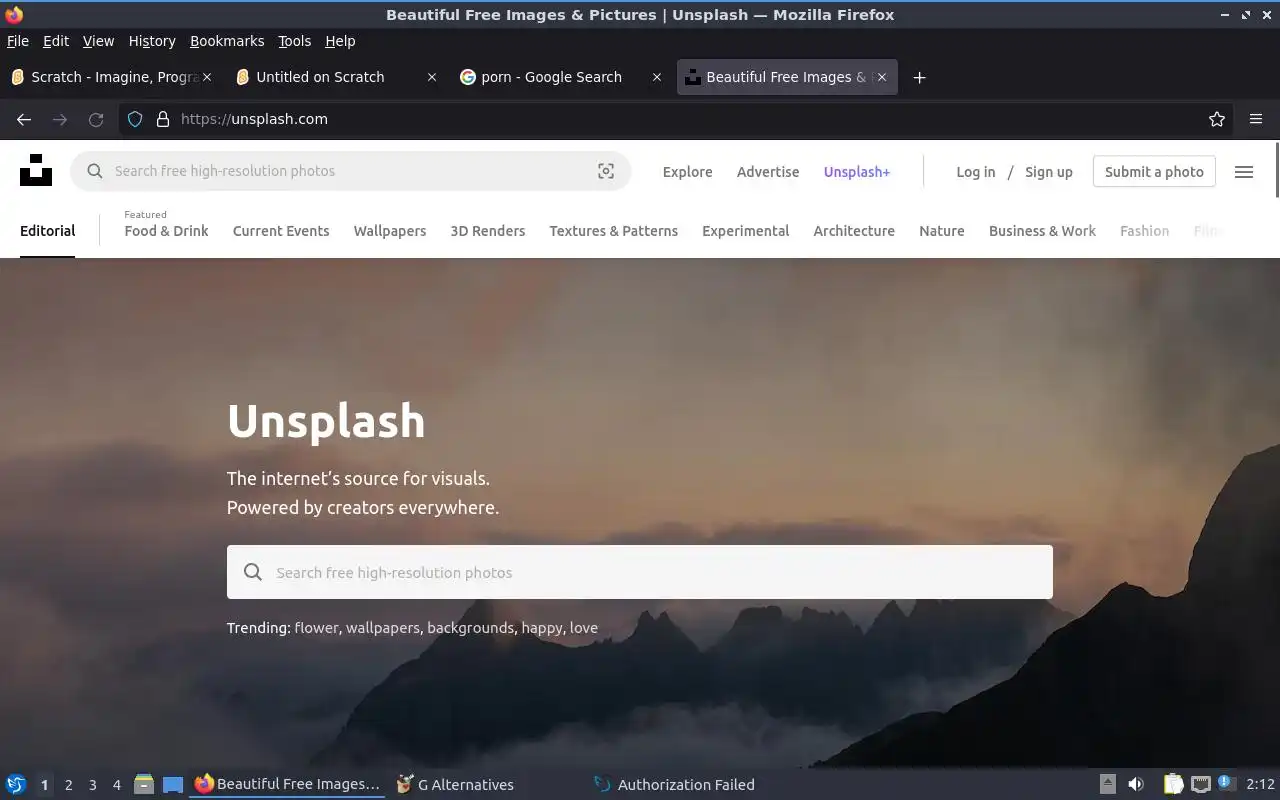
Task: Switch to Scratch - Imagine, Program tab
Action: pos(111,77)
